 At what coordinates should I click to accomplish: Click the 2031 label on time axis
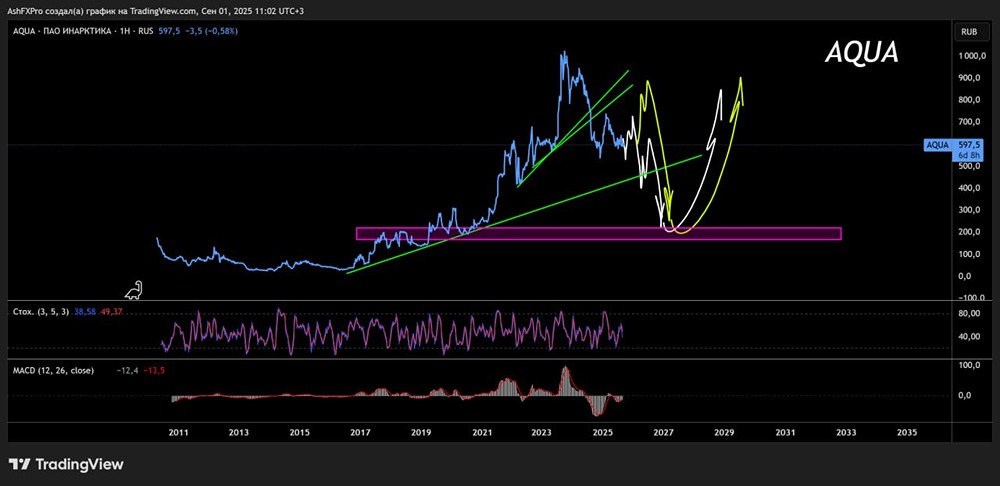pyautogui.click(x=785, y=432)
